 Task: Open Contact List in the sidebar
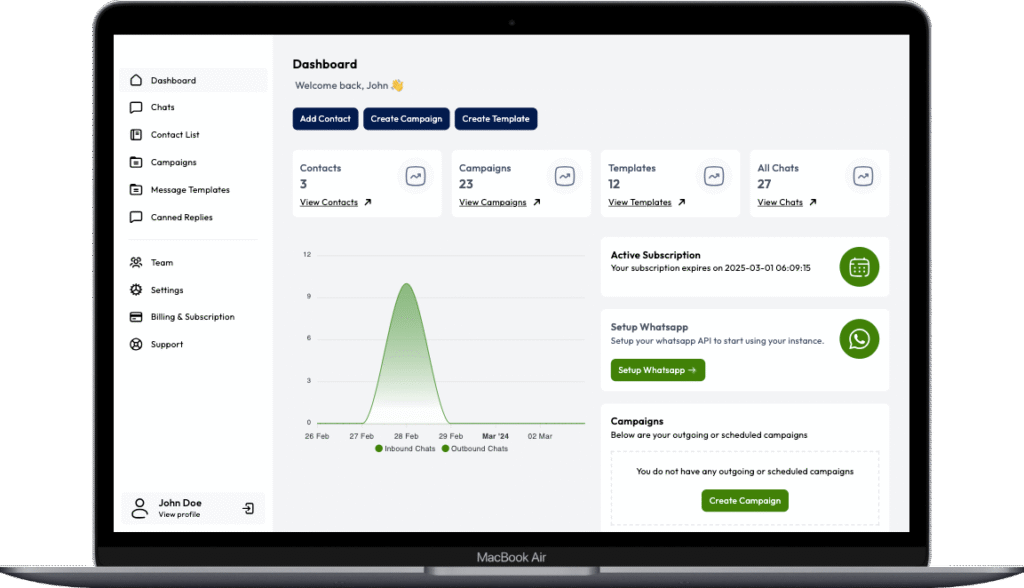pos(175,135)
